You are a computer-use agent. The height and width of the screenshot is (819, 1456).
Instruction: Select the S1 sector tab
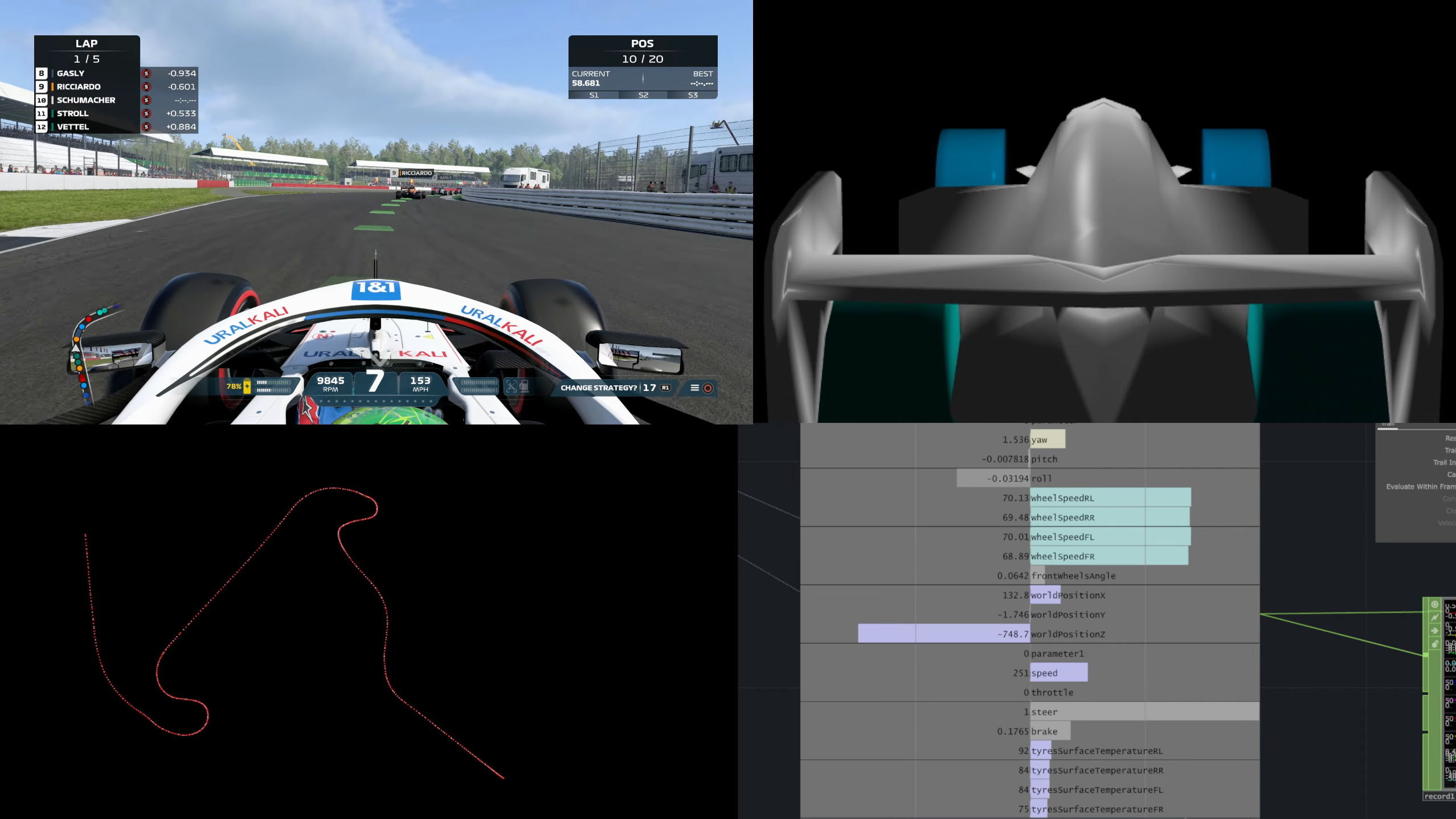[594, 95]
